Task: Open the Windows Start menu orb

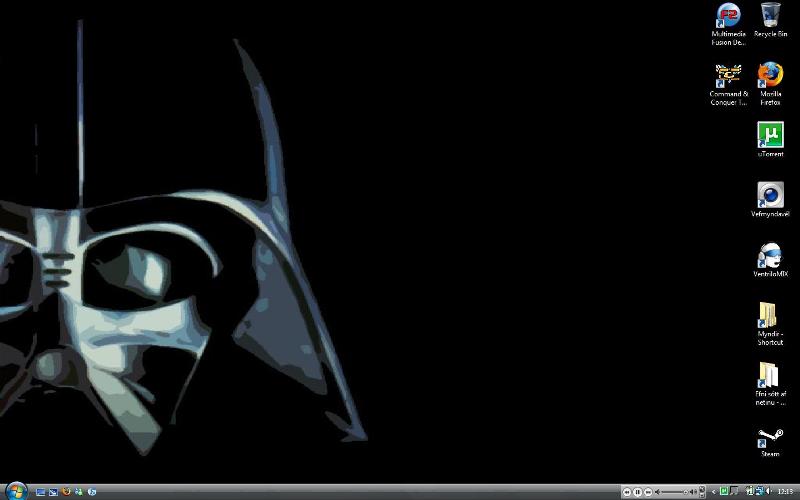Action: (16, 491)
